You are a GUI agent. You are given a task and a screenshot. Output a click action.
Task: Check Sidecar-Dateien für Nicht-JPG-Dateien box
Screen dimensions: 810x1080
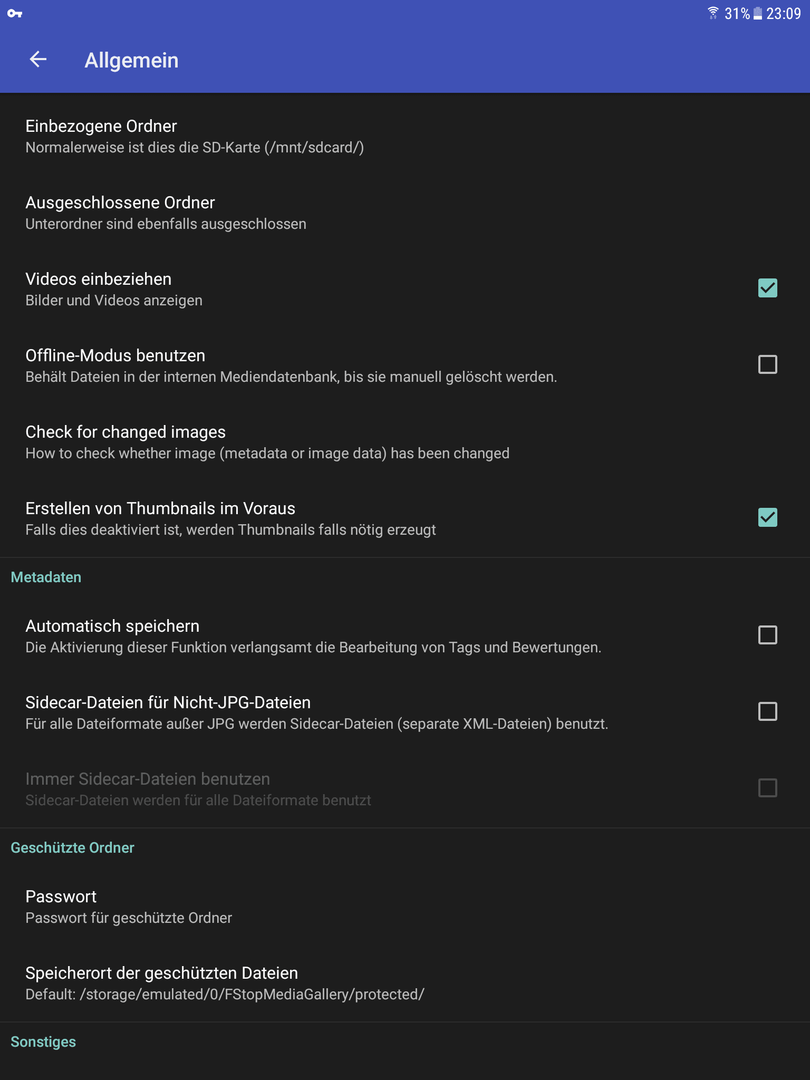point(767,712)
